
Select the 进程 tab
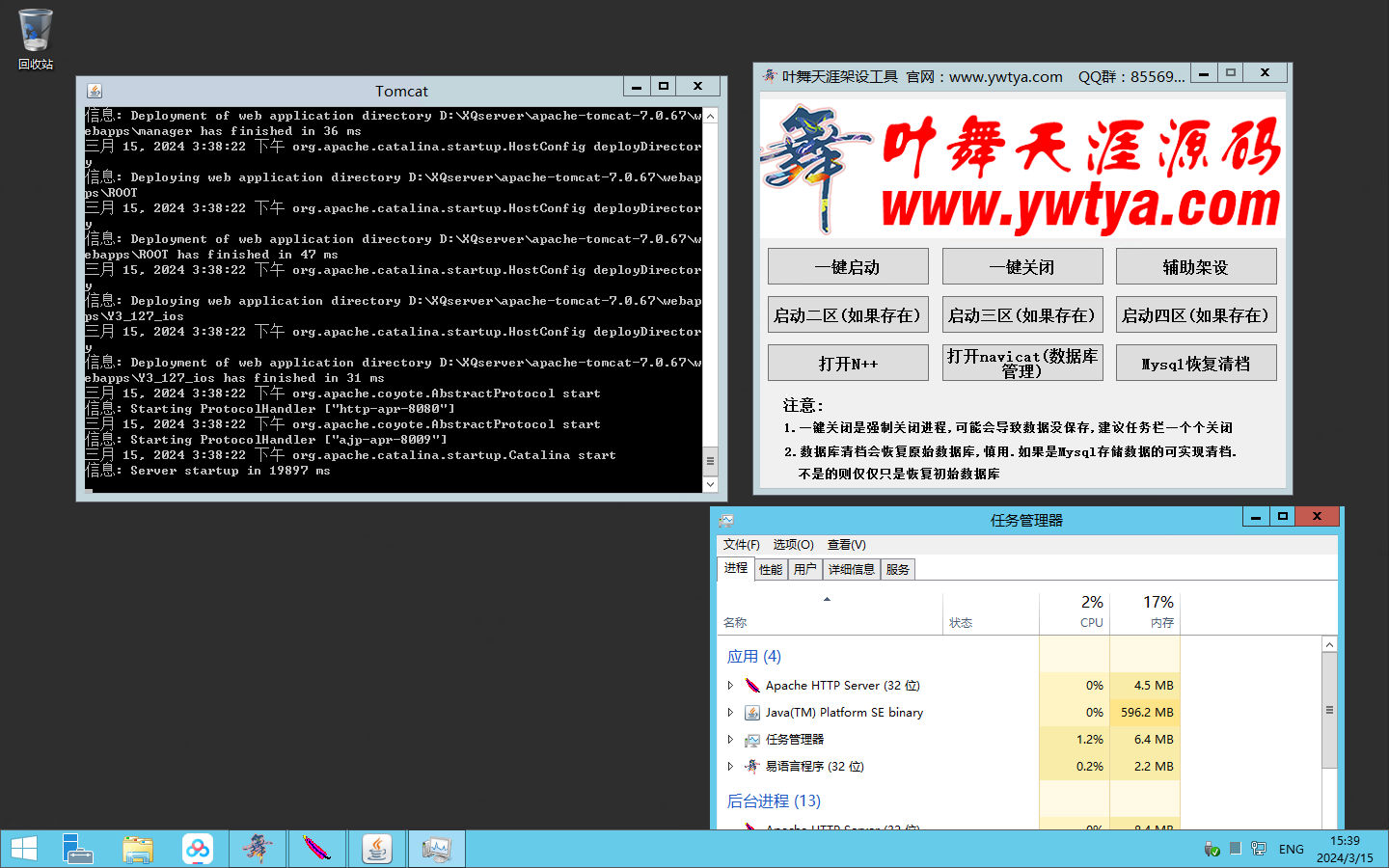(736, 568)
